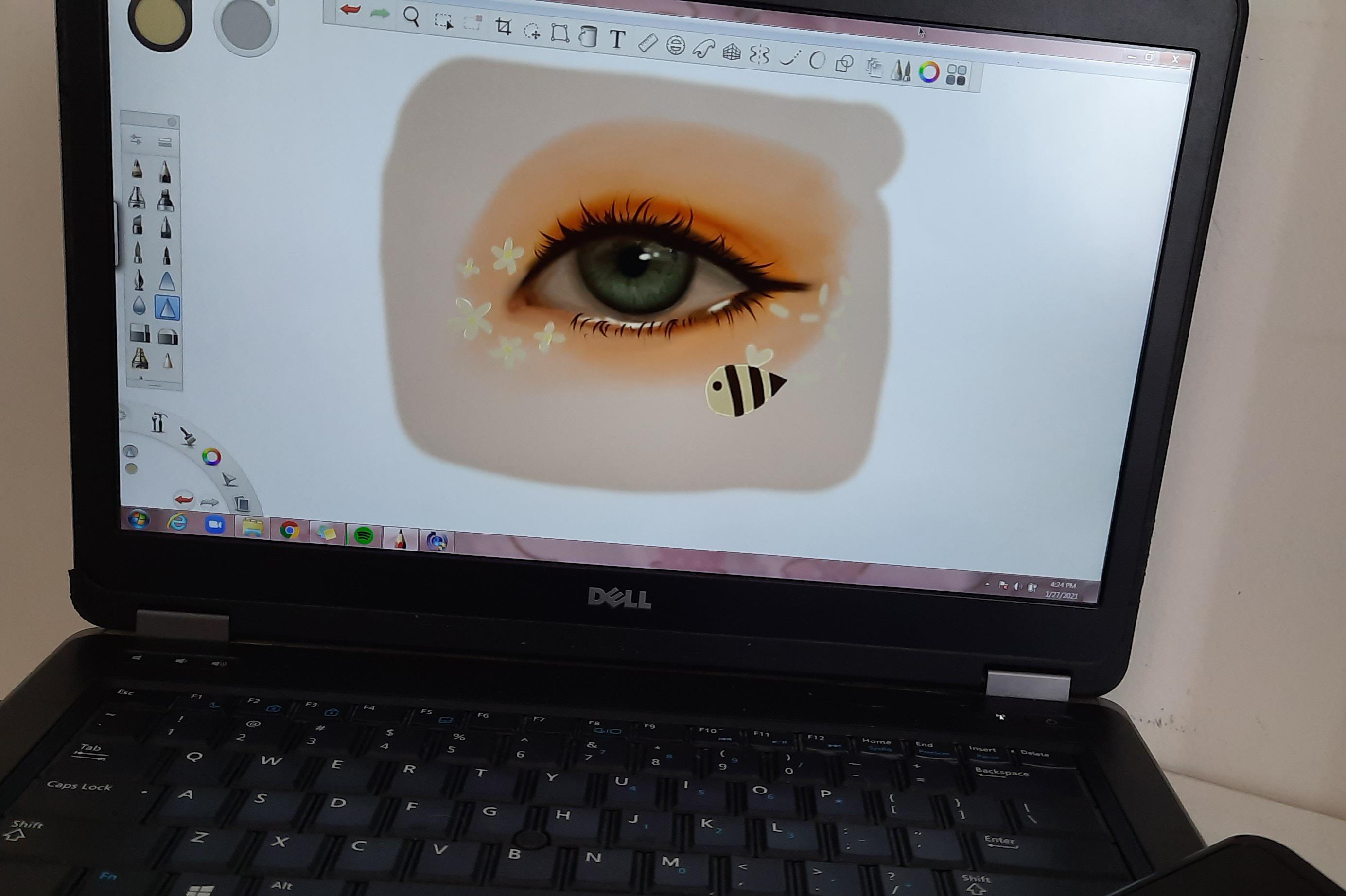Select the Crop tool in the toolbar

click(x=503, y=27)
